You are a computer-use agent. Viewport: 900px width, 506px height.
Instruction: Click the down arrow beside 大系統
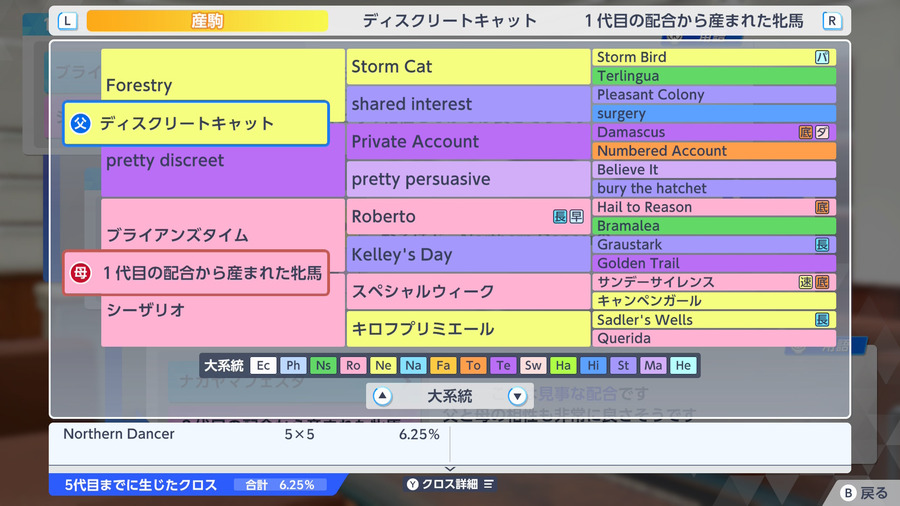pos(517,396)
